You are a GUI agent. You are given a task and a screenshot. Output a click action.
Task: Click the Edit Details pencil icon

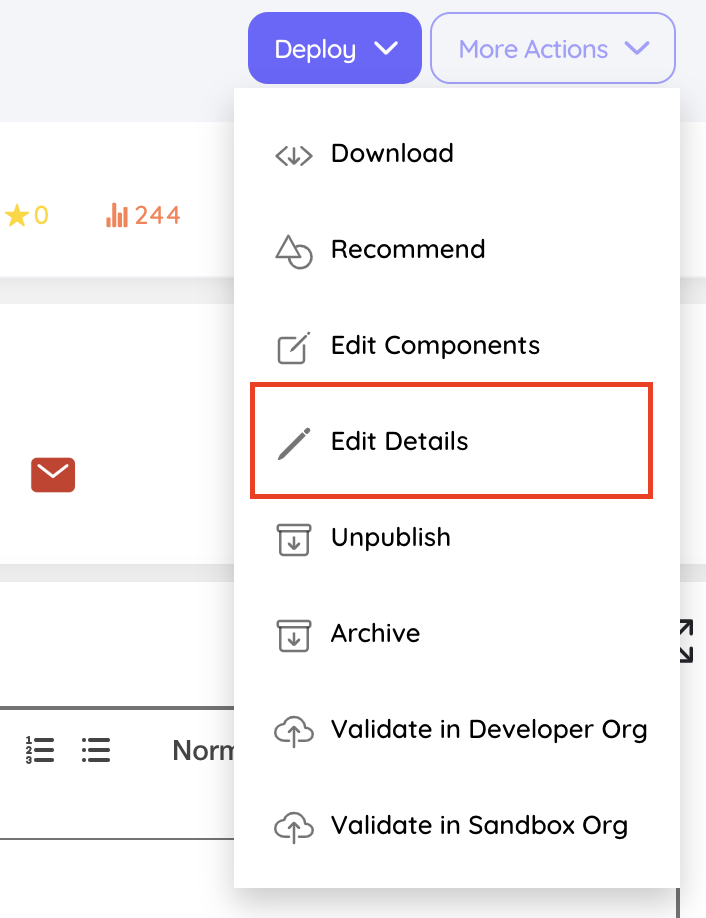(294, 444)
